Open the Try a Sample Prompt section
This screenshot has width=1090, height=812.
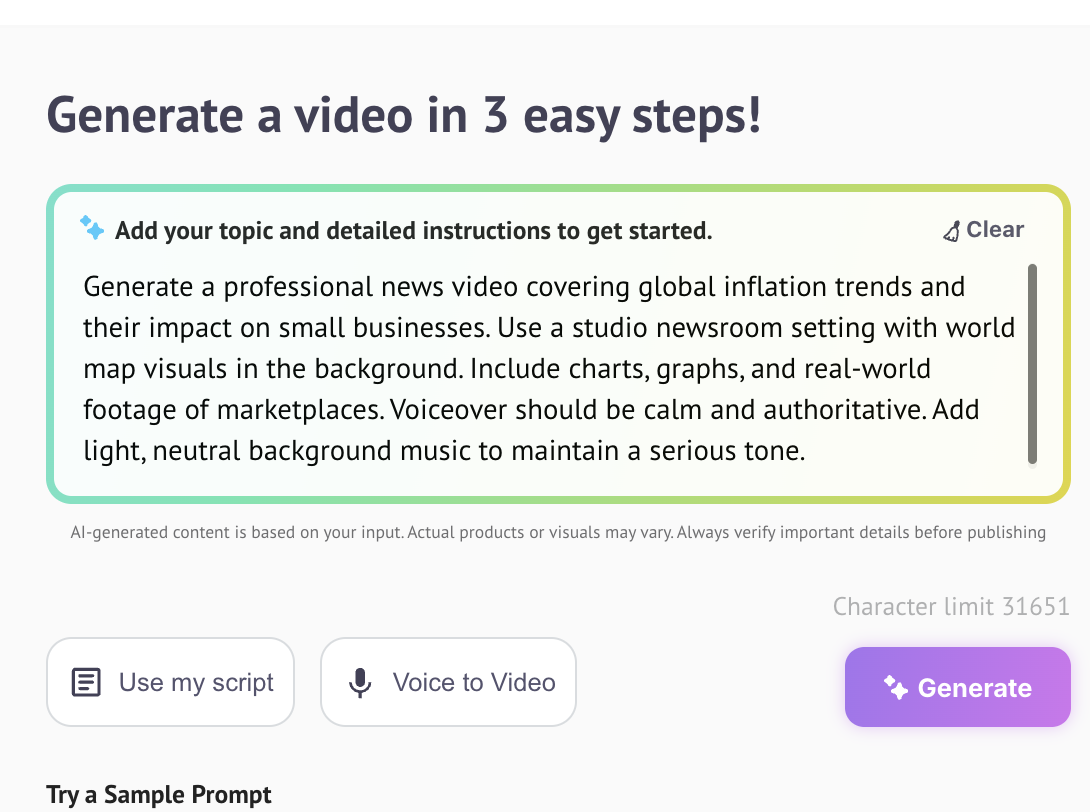coord(159,794)
